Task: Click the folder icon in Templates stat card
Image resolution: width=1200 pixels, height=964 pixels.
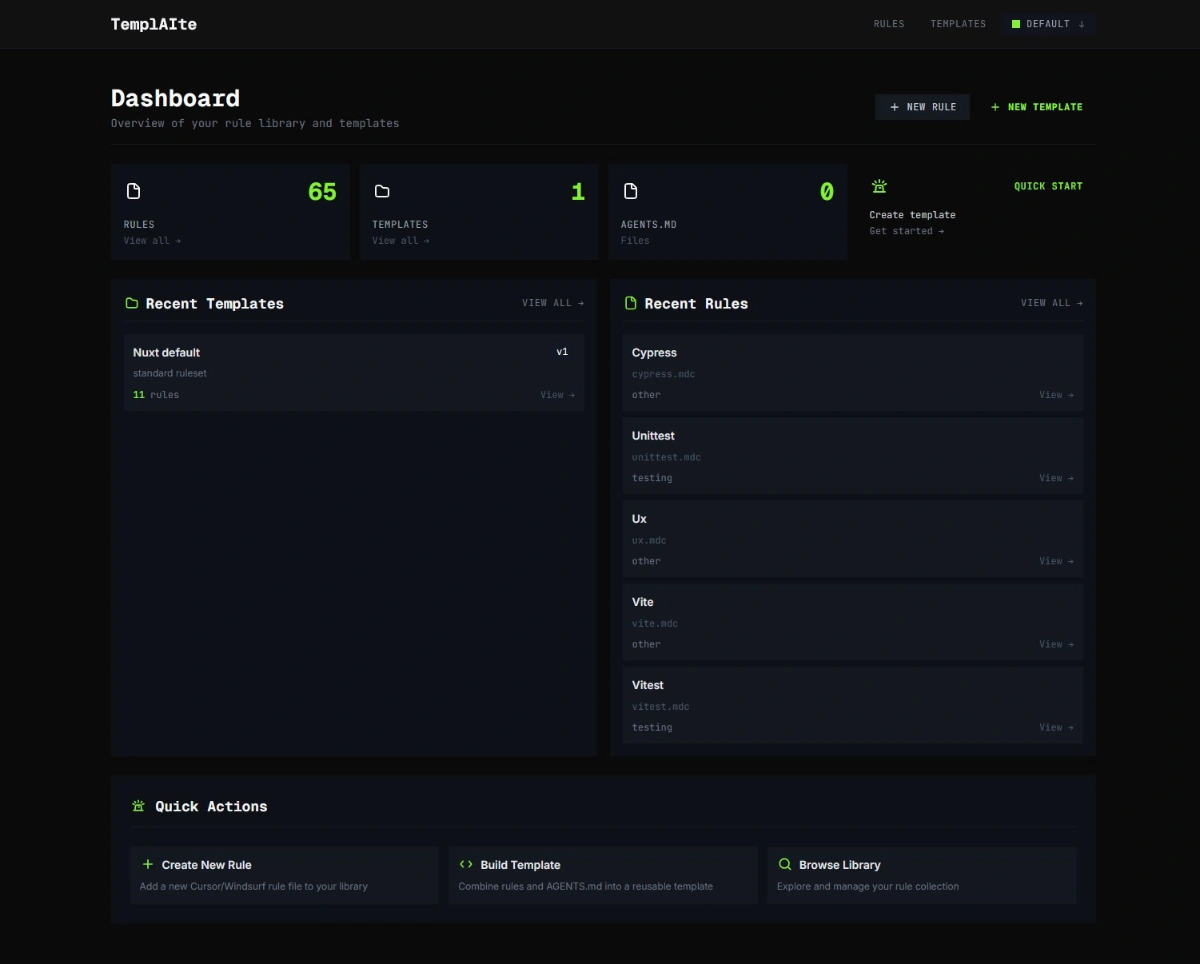Action: pos(382,191)
